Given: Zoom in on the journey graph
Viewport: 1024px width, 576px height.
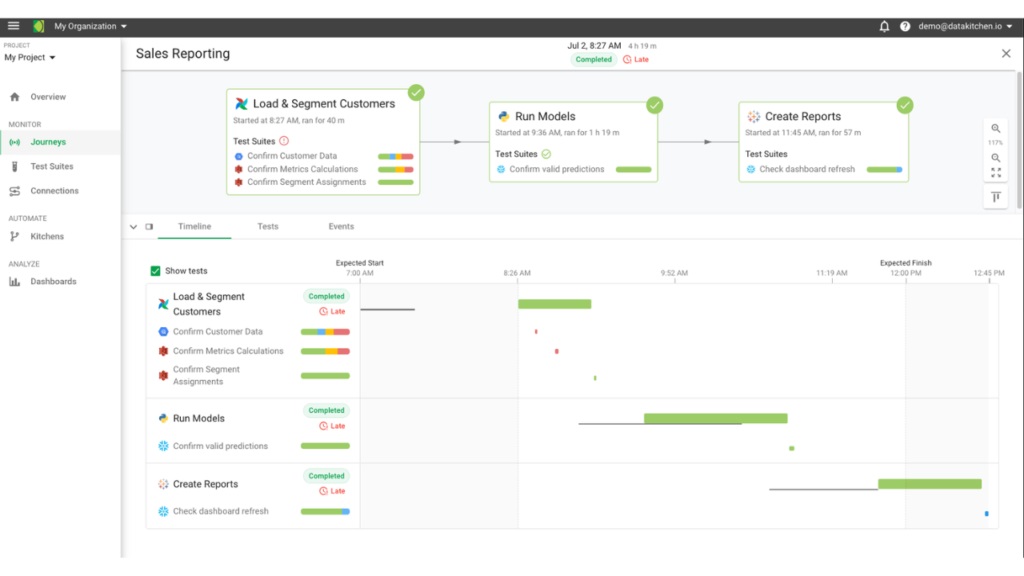Looking at the screenshot, I should click(996, 128).
